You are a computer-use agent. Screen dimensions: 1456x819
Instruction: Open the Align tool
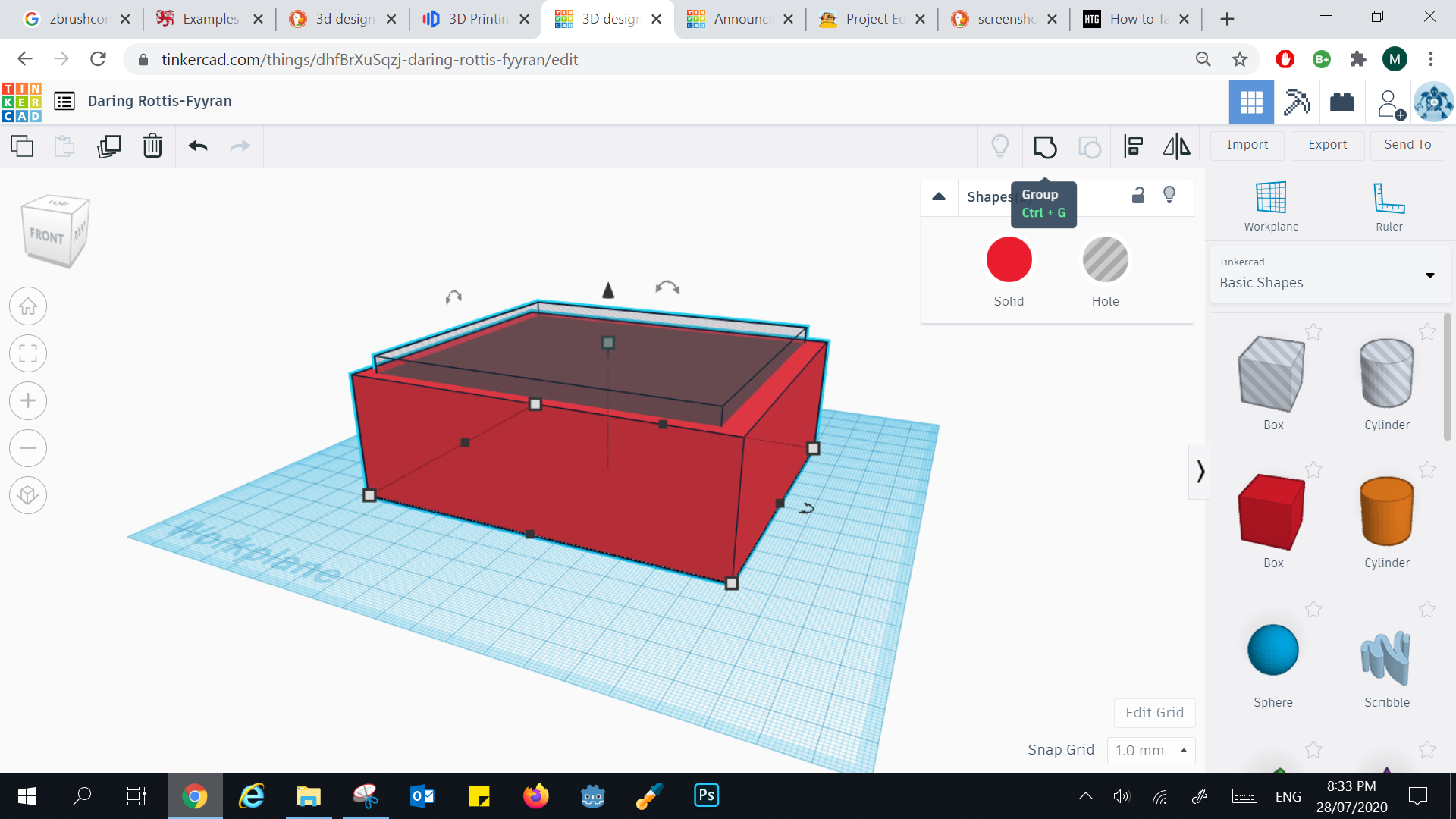[1133, 146]
